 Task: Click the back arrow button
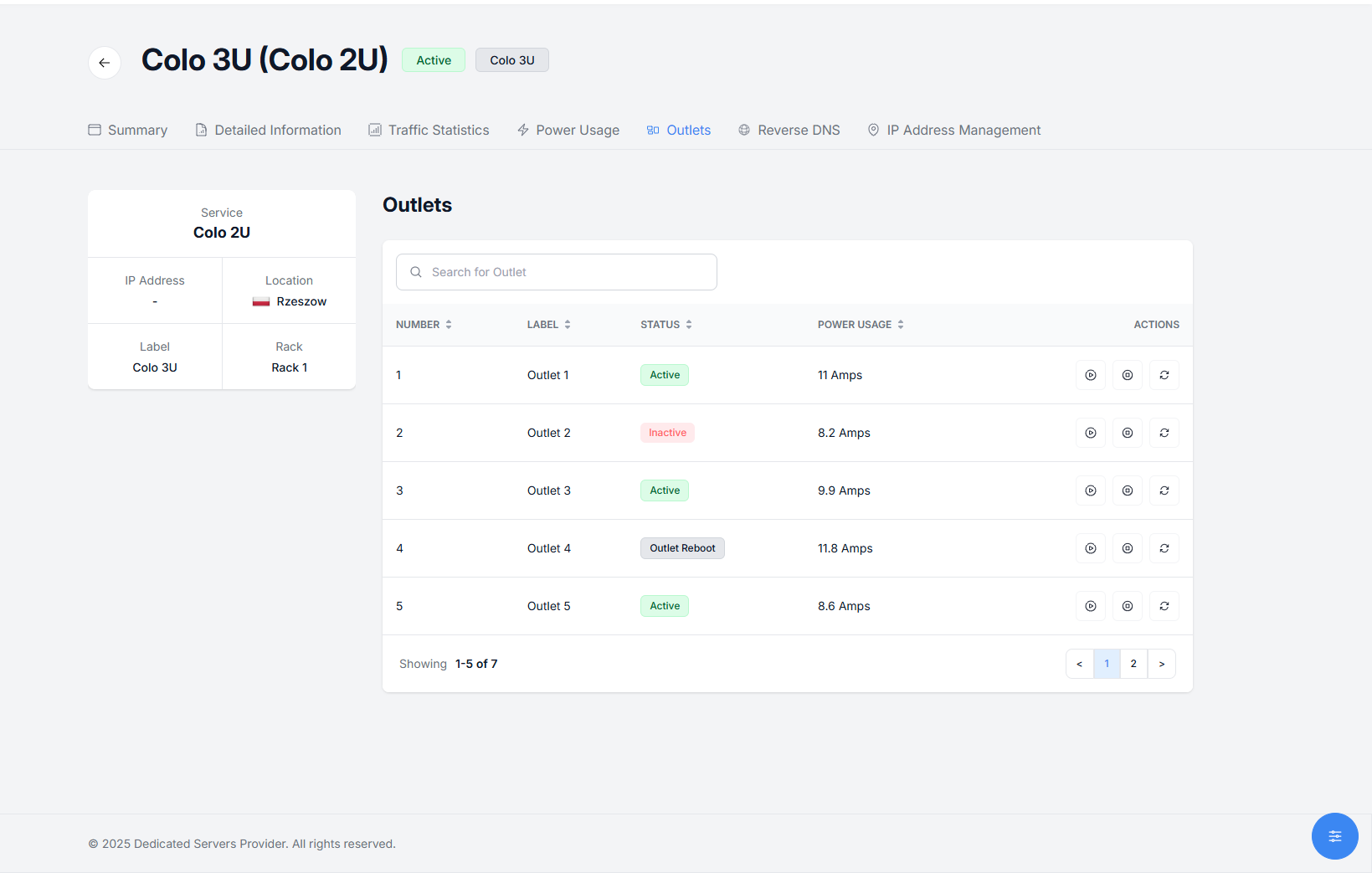[105, 63]
